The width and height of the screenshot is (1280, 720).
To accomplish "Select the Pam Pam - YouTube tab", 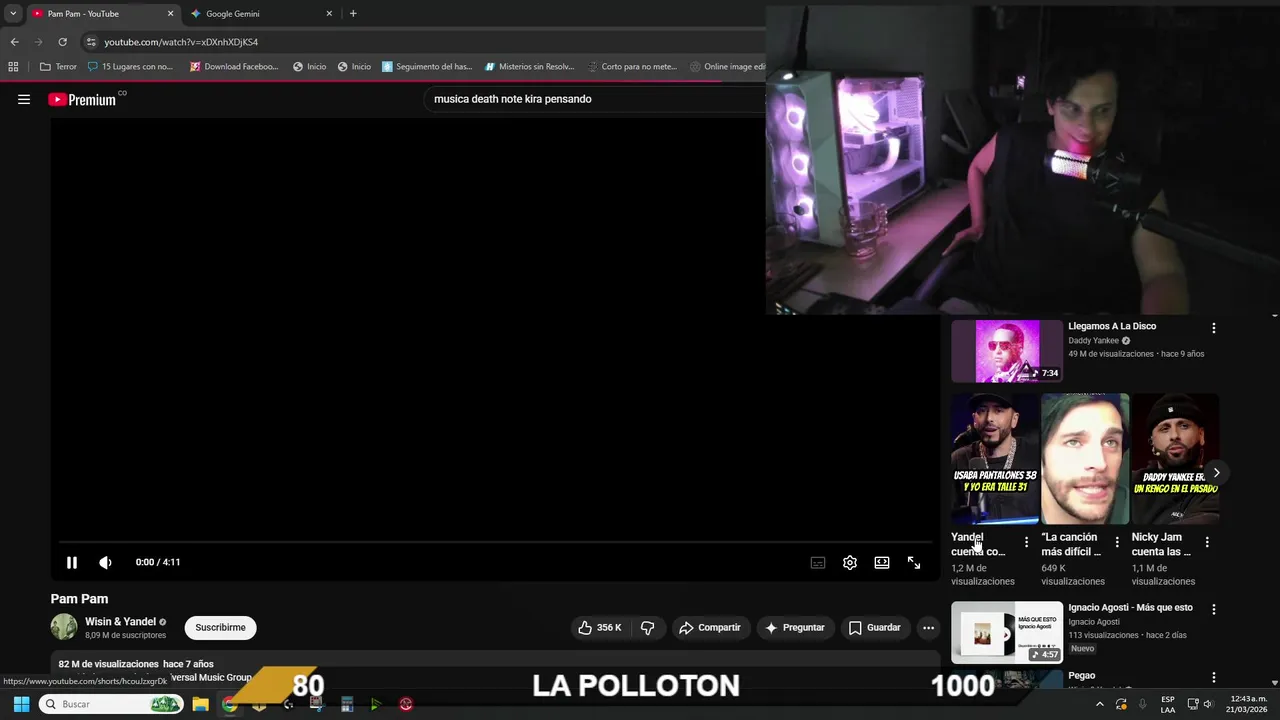I will tap(83, 14).
